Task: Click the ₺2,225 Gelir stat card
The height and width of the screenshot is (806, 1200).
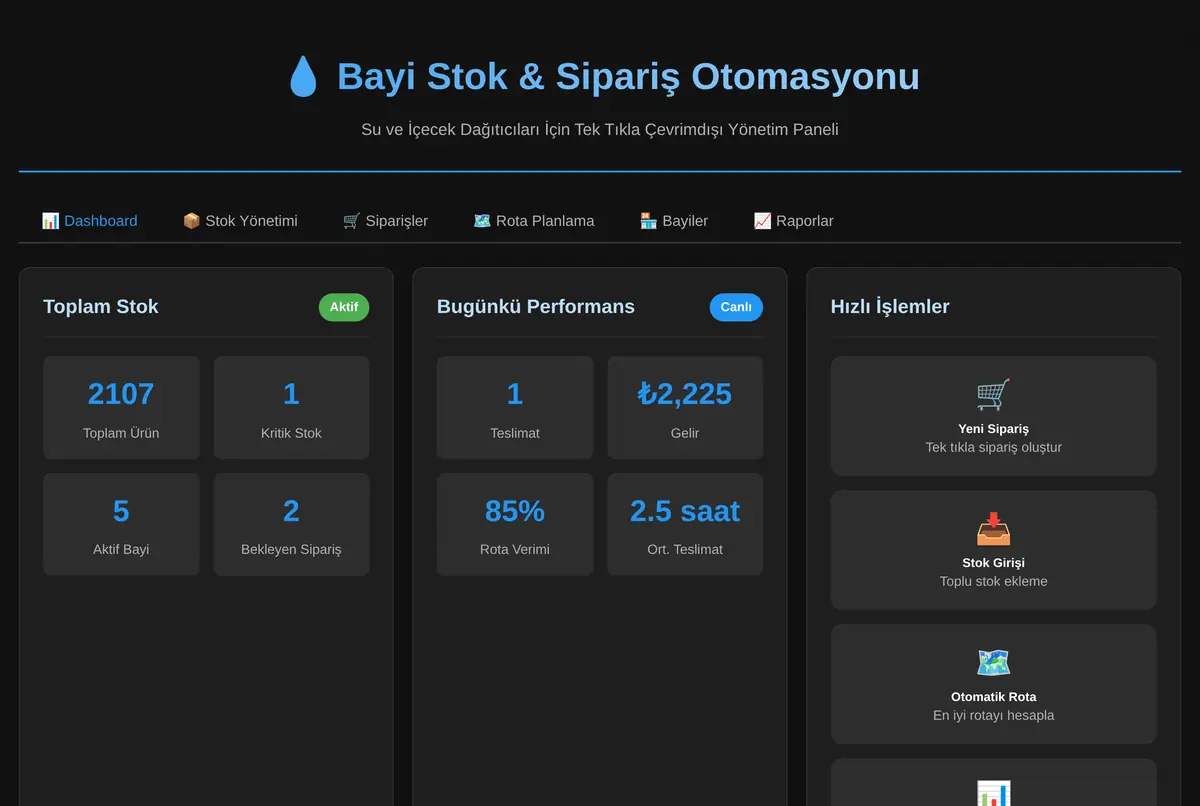Action: (x=685, y=408)
